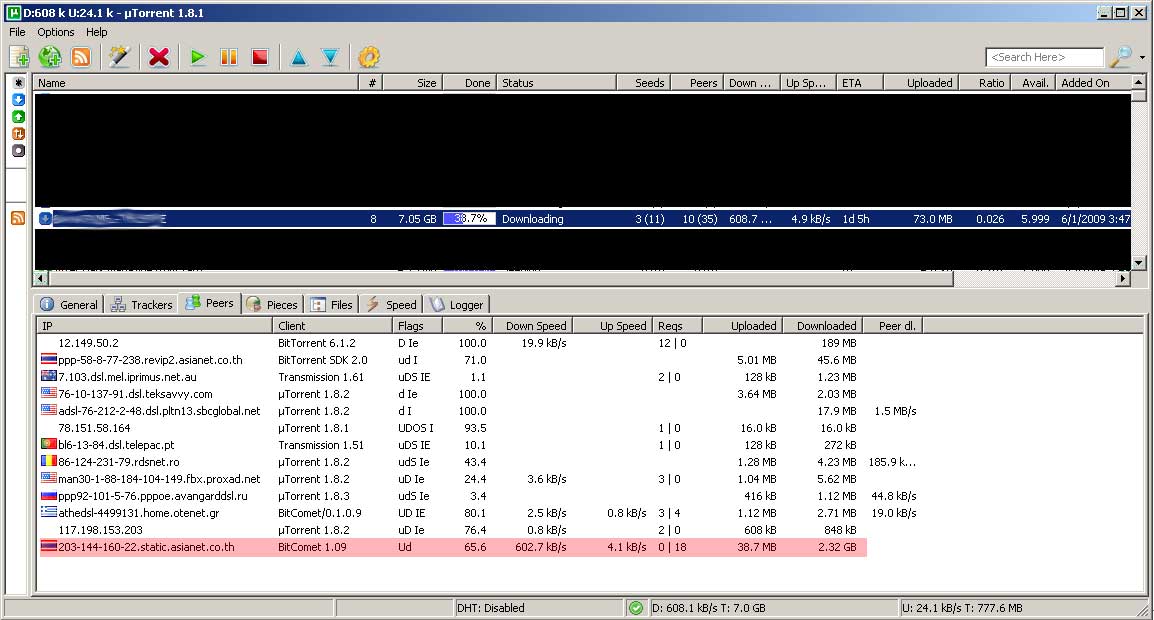Select the Completed category sidebar icon
The width and height of the screenshot is (1154, 620).
[18, 116]
